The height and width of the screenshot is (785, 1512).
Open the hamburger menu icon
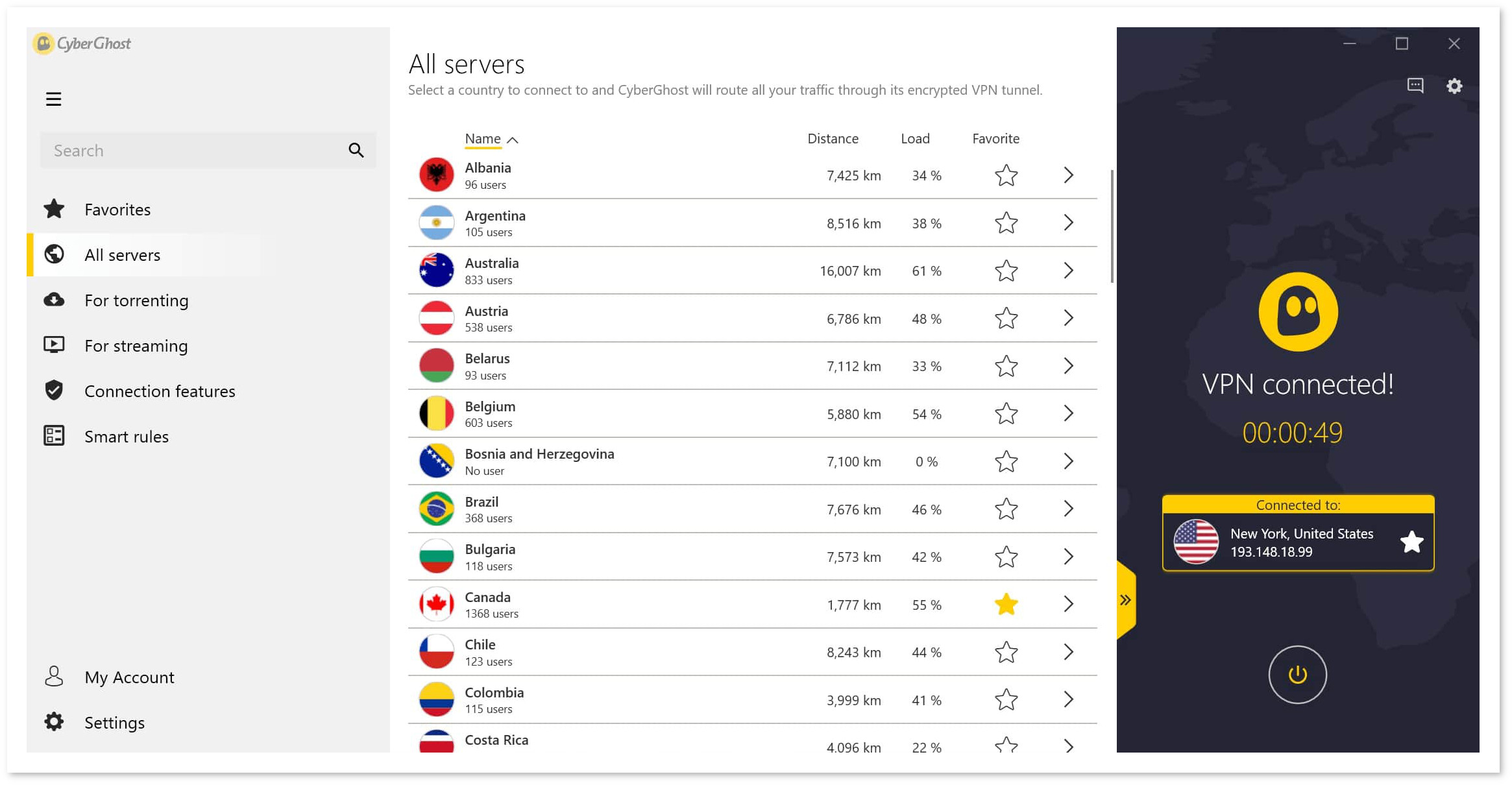53,99
